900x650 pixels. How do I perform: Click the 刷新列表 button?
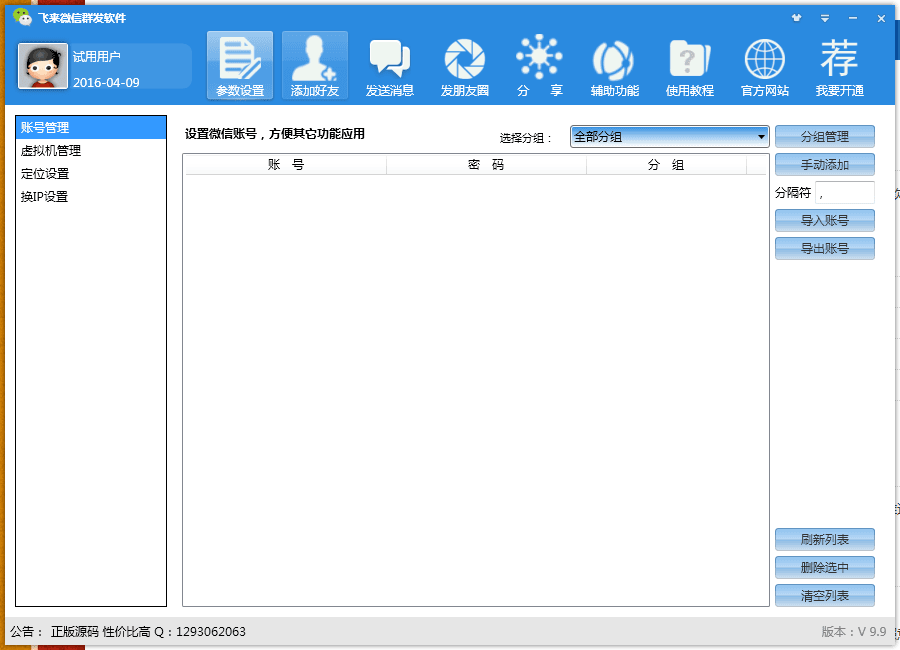tap(824, 540)
